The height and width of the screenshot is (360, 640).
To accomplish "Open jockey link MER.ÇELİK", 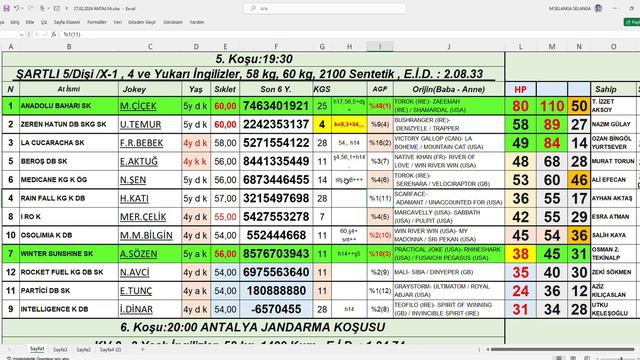I will click(143, 217).
